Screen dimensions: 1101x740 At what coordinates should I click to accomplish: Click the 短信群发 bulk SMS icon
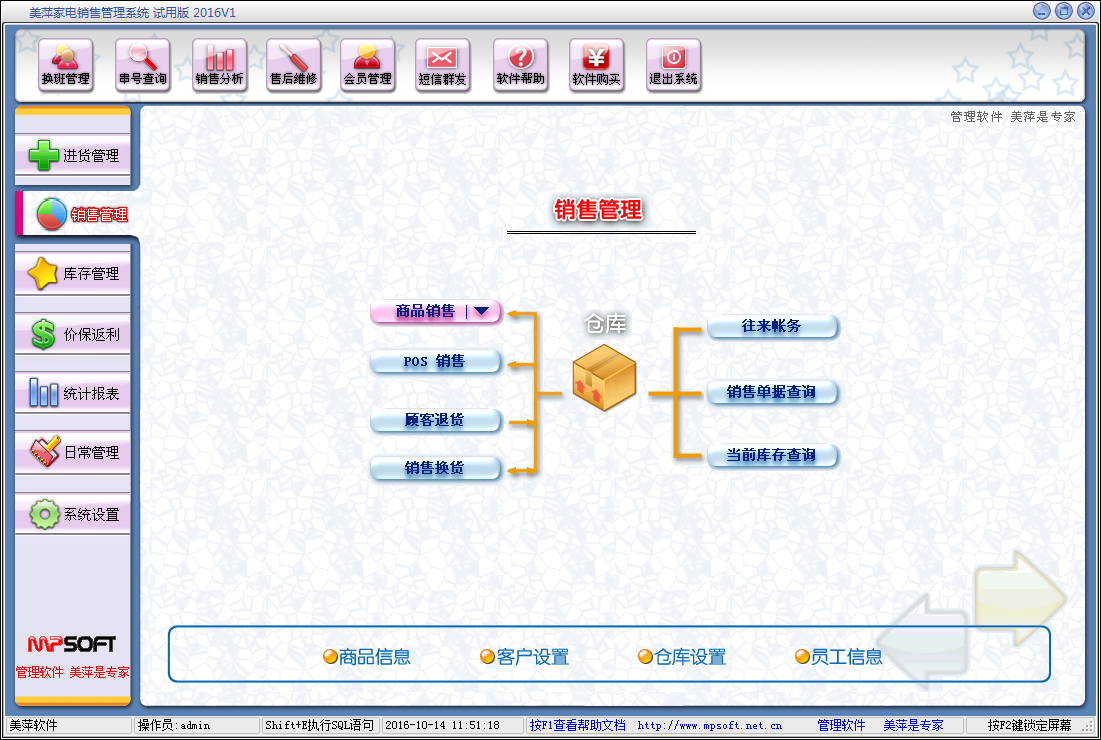click(442, 65)
